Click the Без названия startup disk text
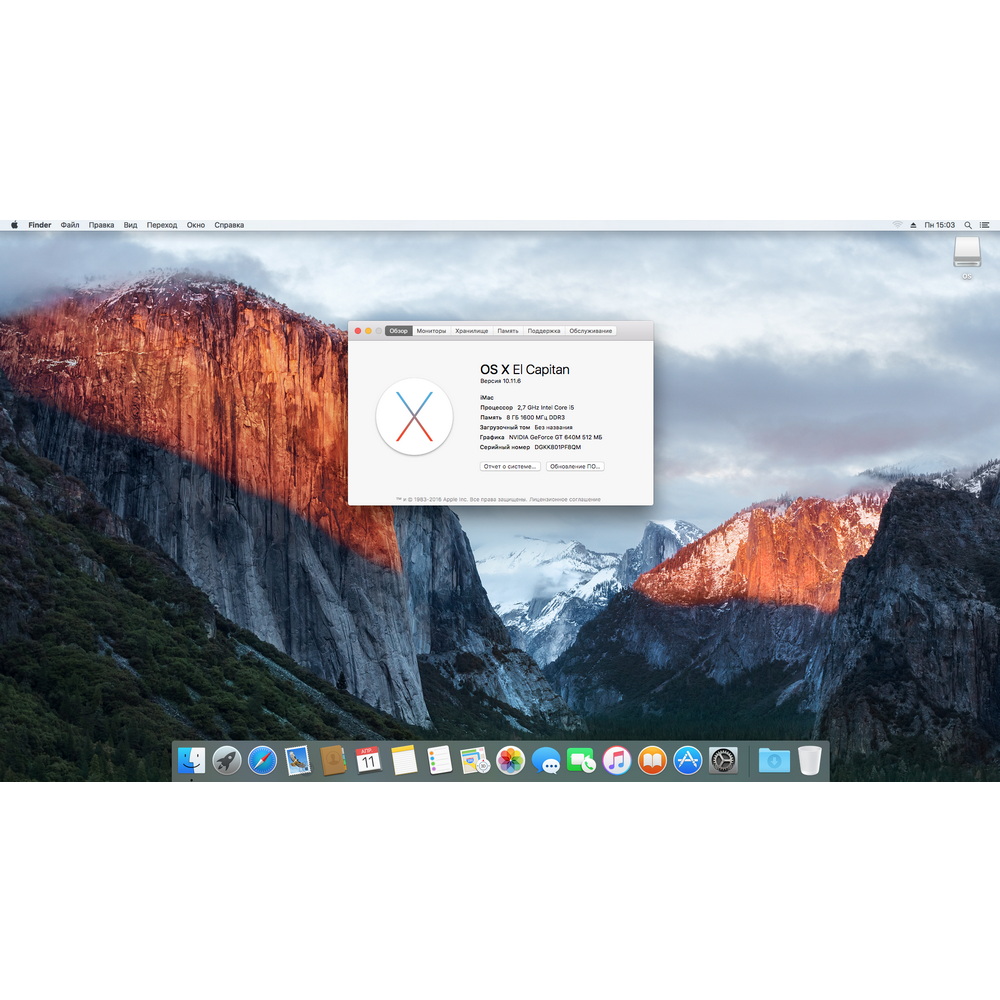1000x1000 pixels. click(x=554, y=427)
